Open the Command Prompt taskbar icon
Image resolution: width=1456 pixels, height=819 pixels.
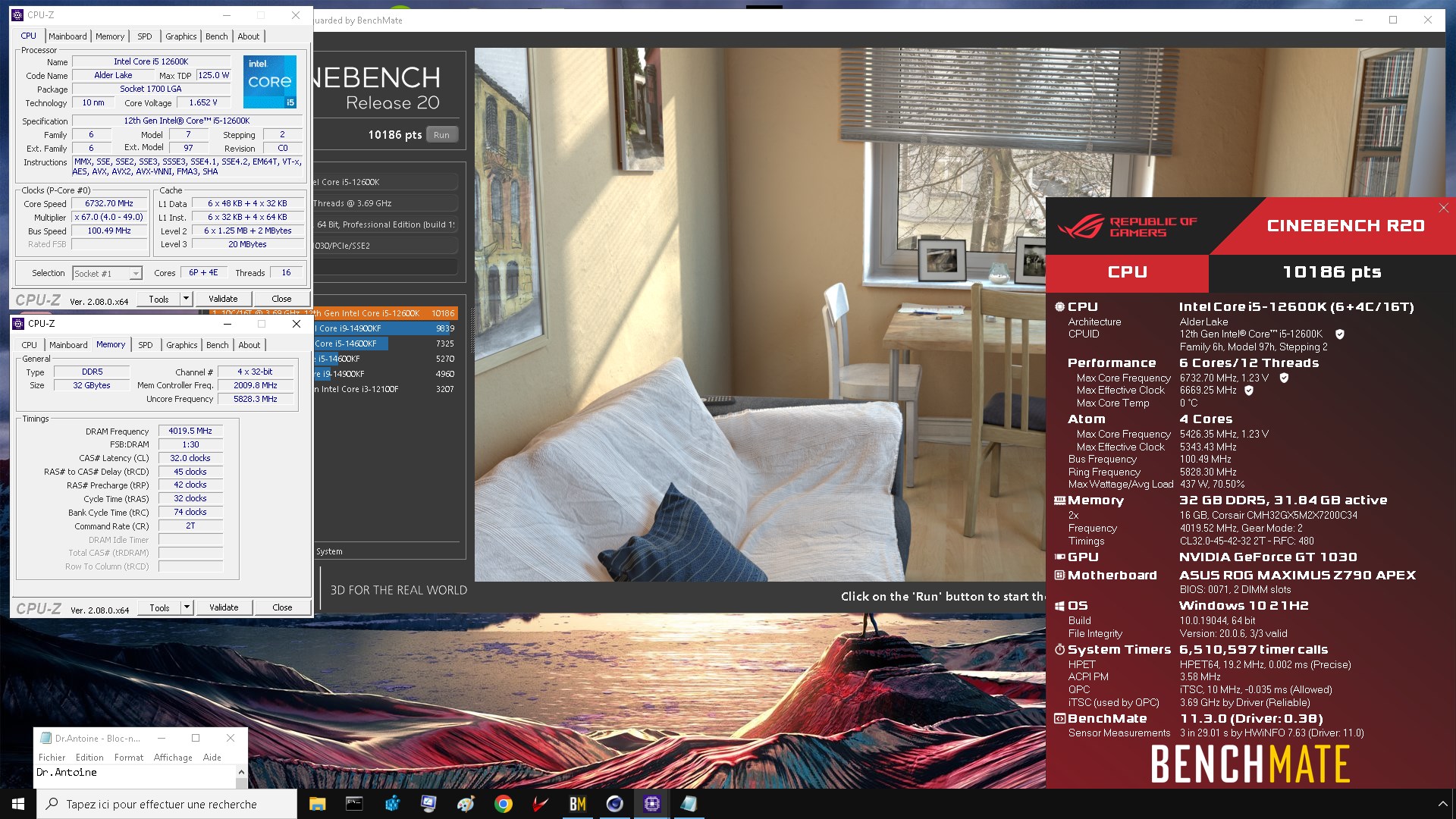[354, 804]
